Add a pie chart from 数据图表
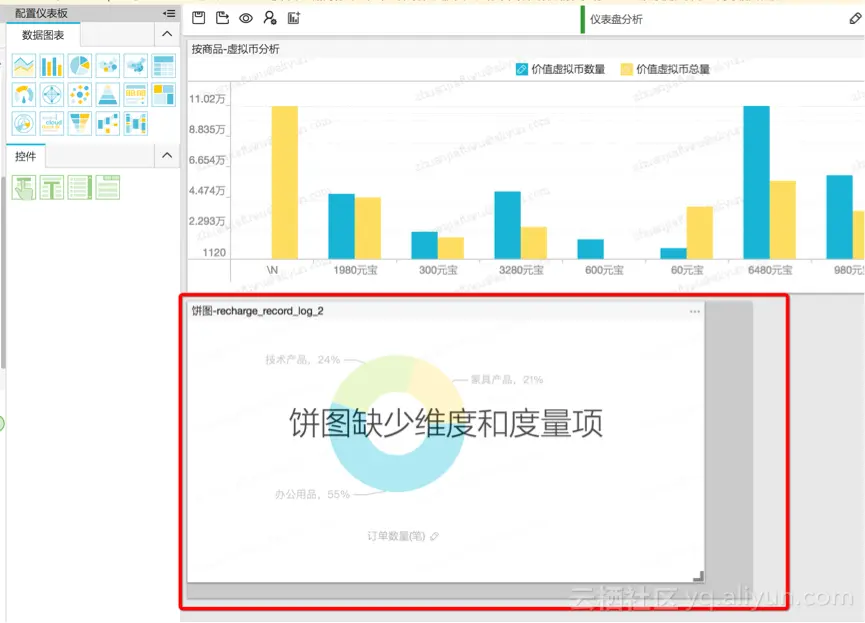865x623 pixels. point(80,66)
